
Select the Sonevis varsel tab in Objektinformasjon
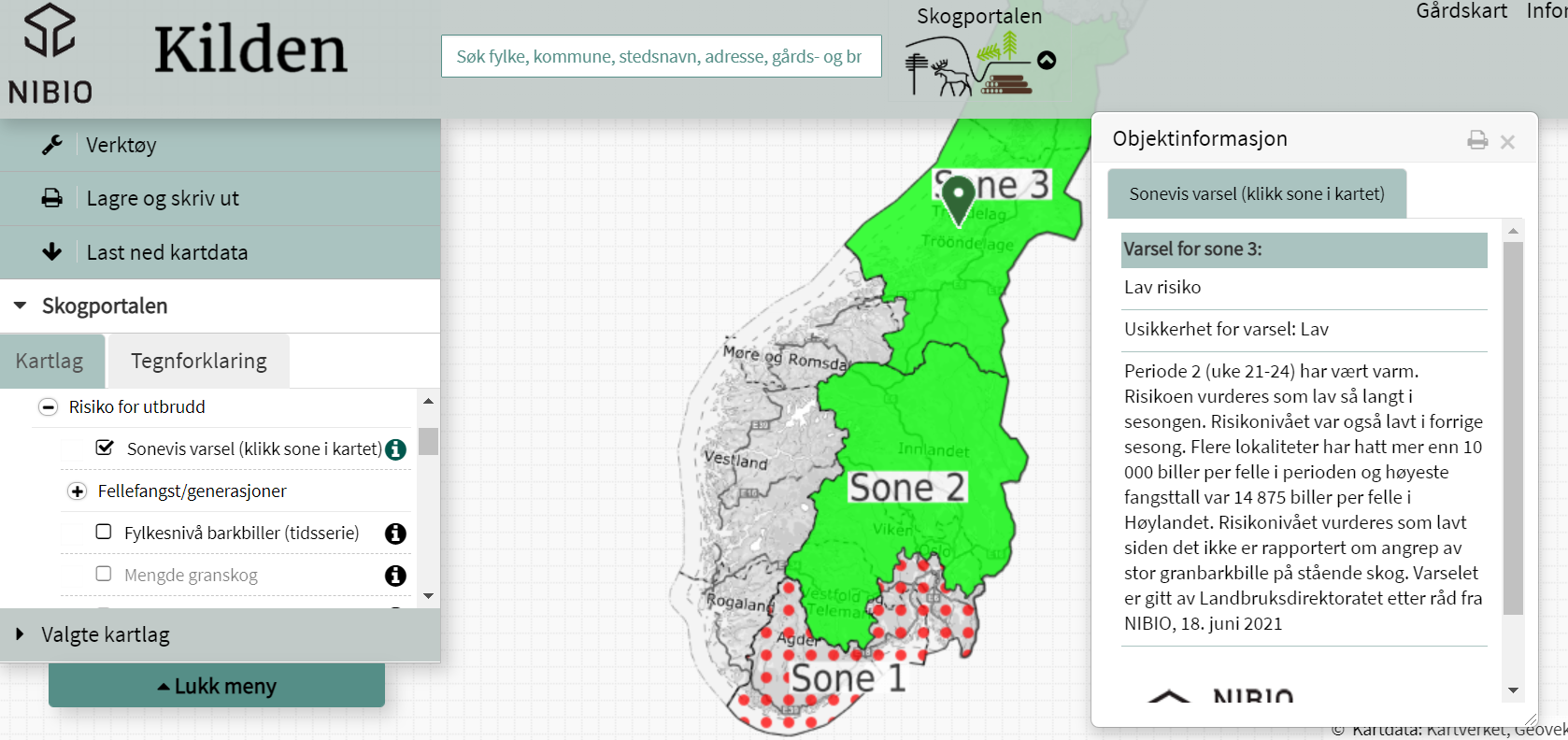click(x=1257, y=193)
